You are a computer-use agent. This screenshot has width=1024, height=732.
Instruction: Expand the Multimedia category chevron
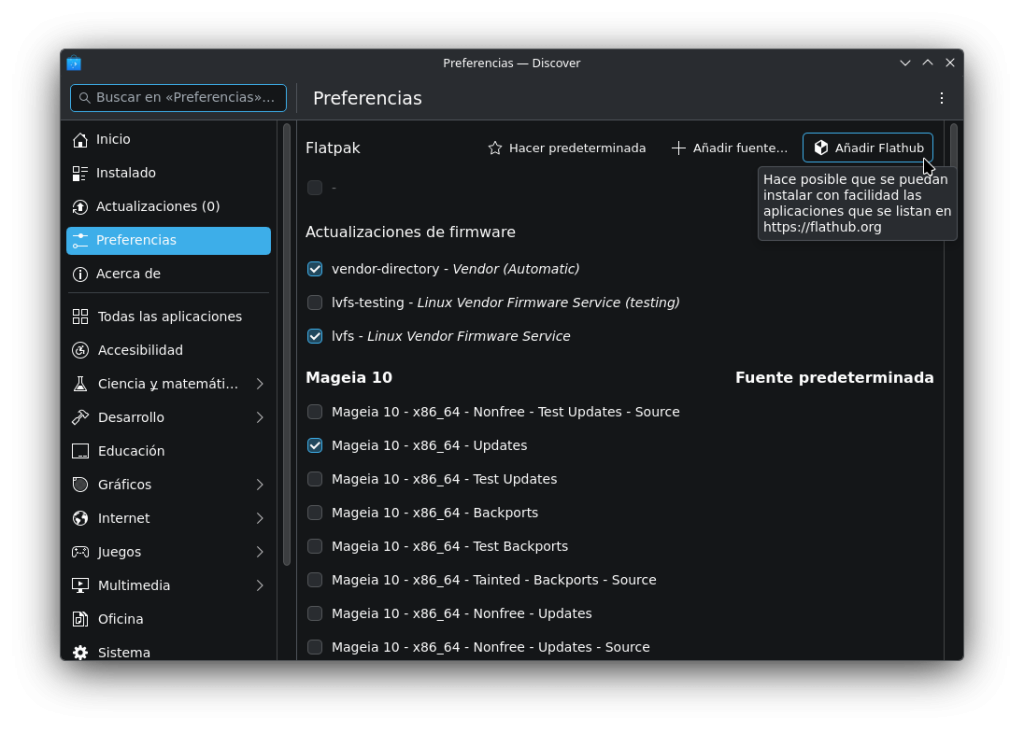click(x=260, y=586)
